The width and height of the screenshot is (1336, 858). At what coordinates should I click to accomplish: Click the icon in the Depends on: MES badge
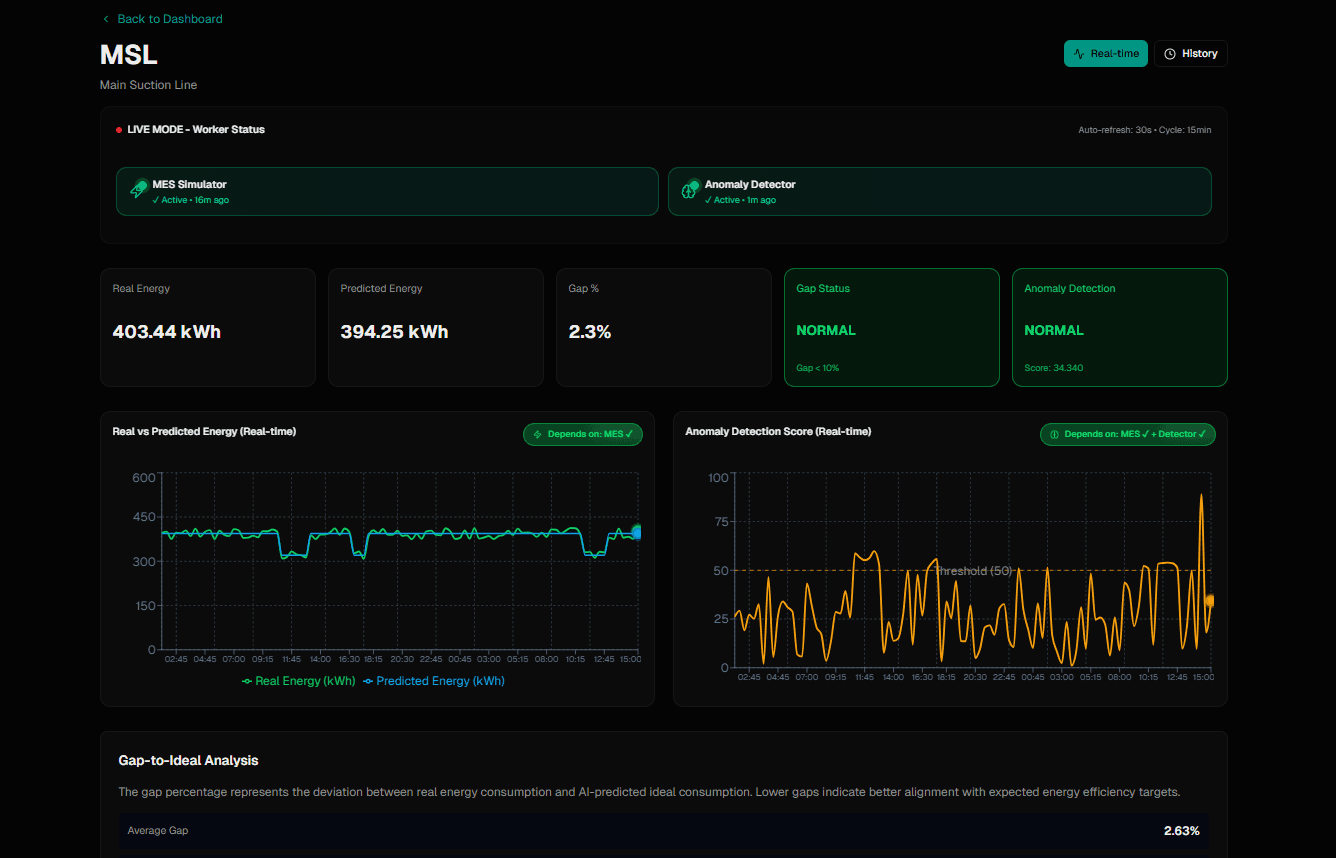pos(537,435)
